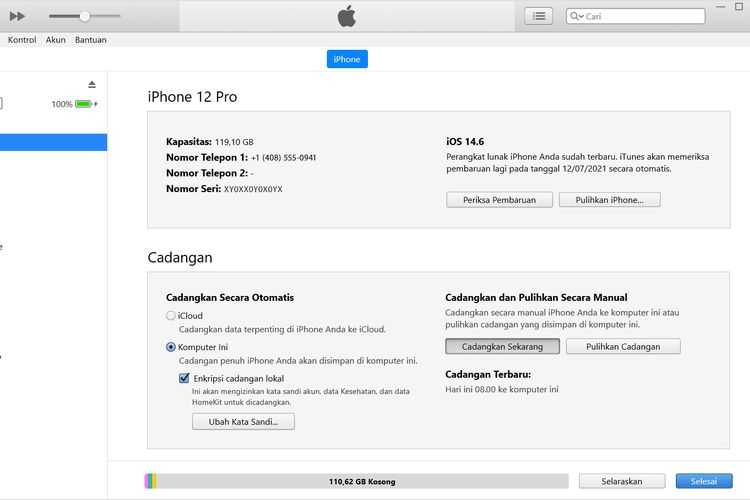Click the storage bar showing 110,62 GB Kosong
This screenshot has height=500, width=750.
pos(356,481)
